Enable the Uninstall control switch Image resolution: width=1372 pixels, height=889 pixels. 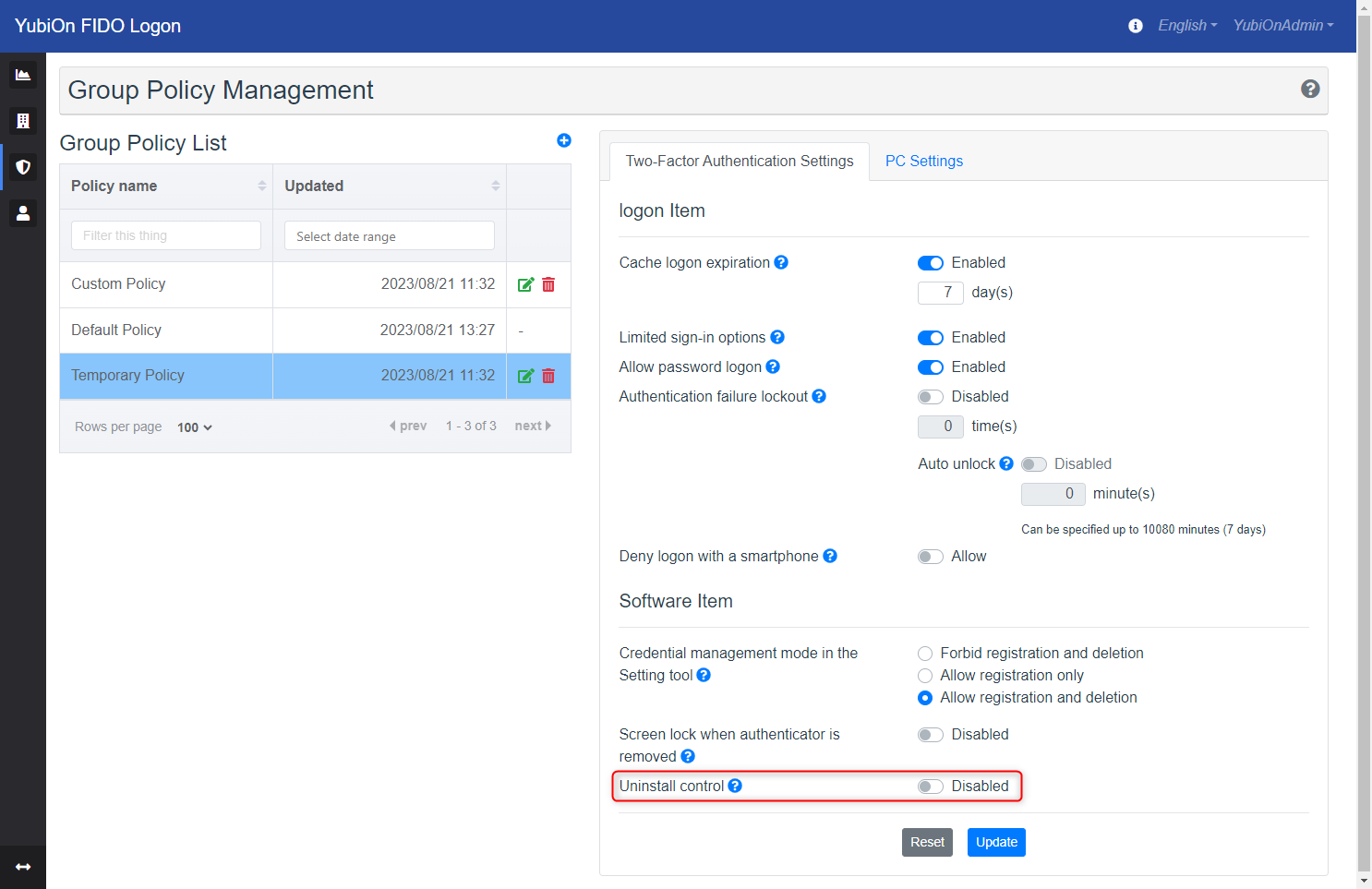pos(931,787)
